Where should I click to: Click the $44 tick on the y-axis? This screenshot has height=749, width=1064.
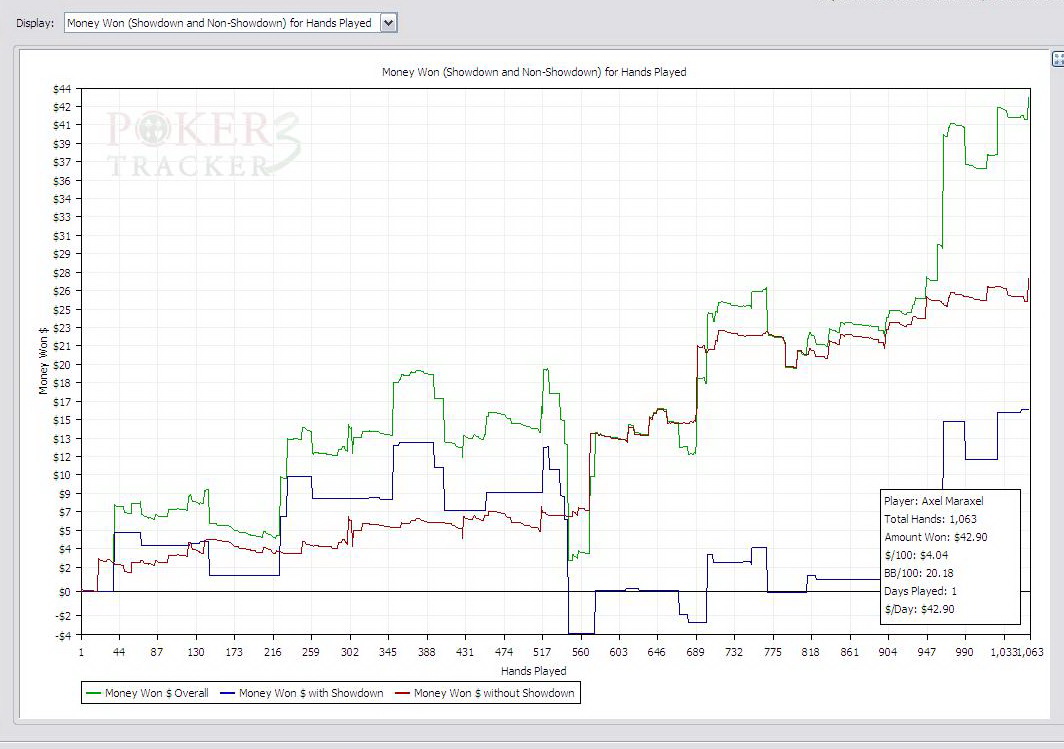pos(62,89)
